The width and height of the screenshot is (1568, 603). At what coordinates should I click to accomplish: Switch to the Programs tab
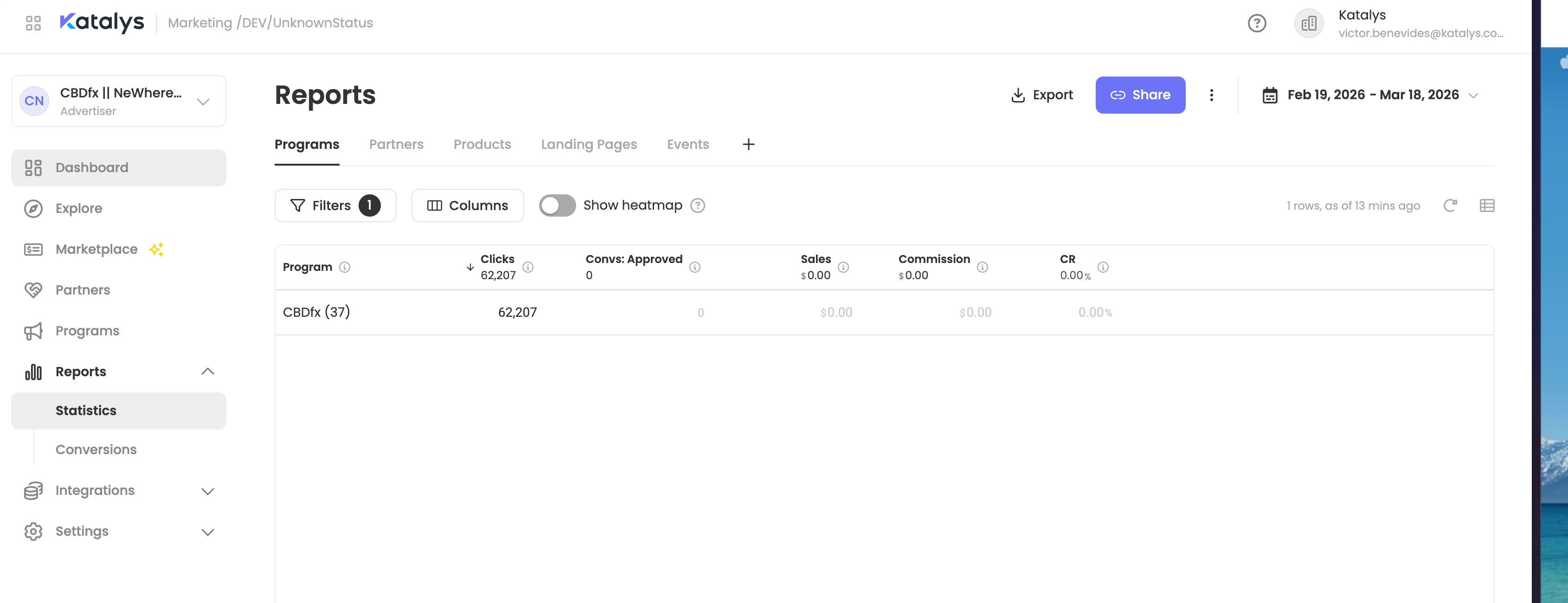(x=307, y=144)
